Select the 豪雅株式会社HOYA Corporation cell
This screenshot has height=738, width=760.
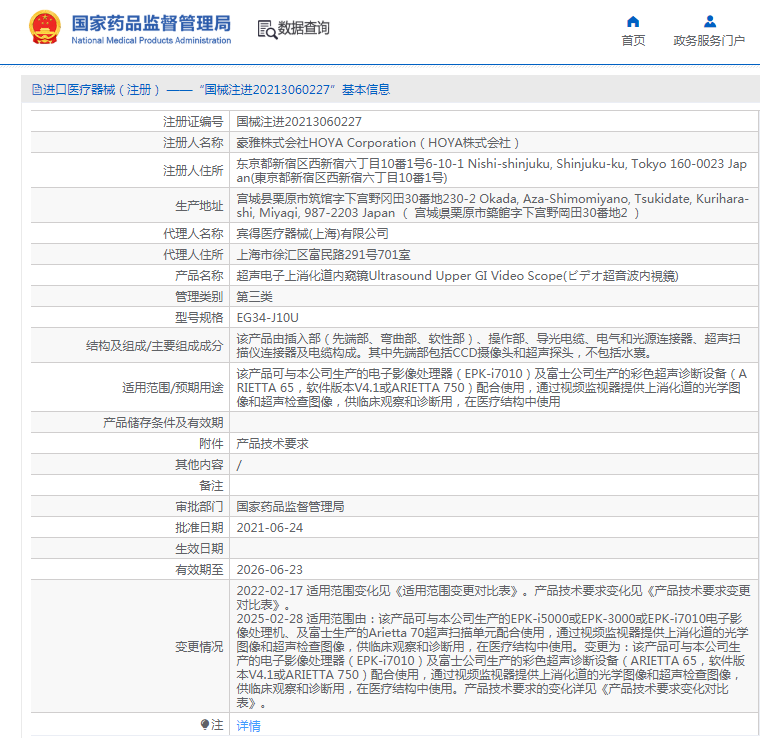click(x=493, y=142)
